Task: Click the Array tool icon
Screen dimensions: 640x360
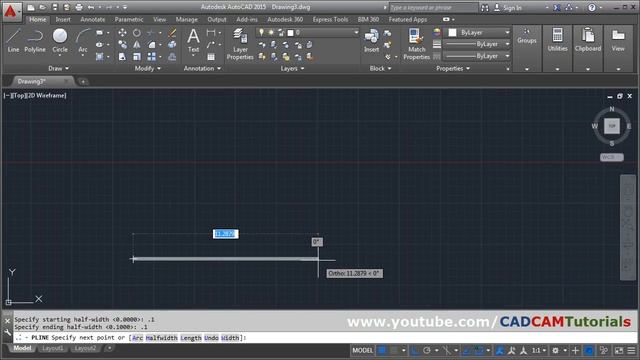Action: pos(151,57)
